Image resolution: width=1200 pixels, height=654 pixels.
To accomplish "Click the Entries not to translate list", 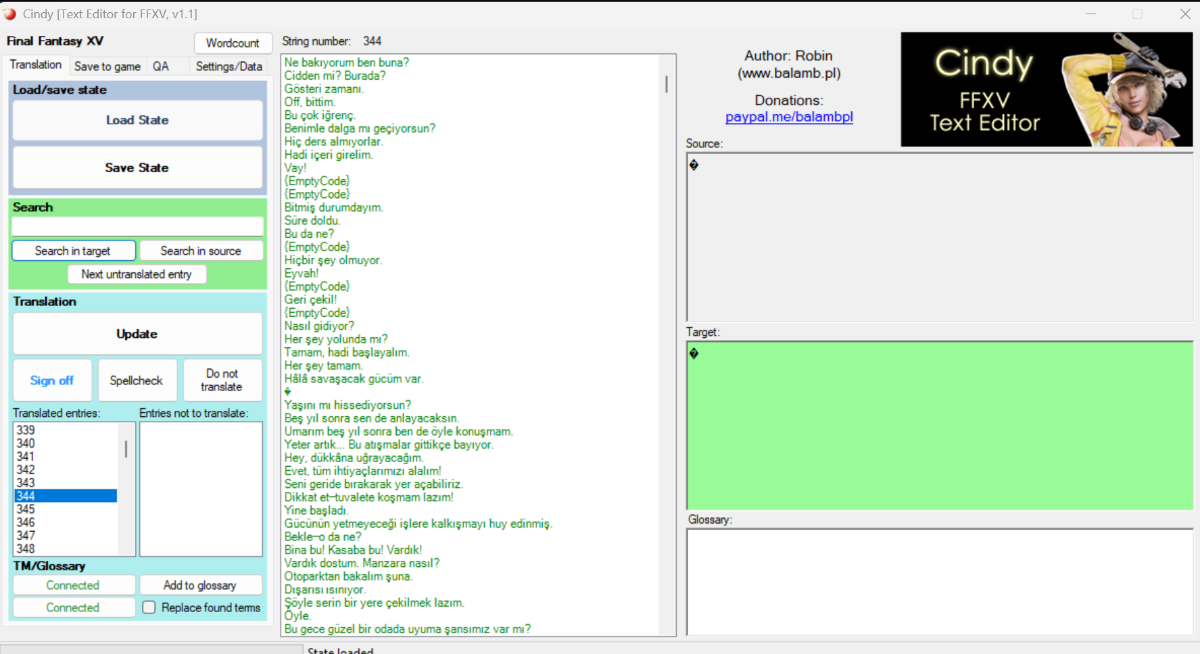I will pyautogui.click(x=201, y=489).
